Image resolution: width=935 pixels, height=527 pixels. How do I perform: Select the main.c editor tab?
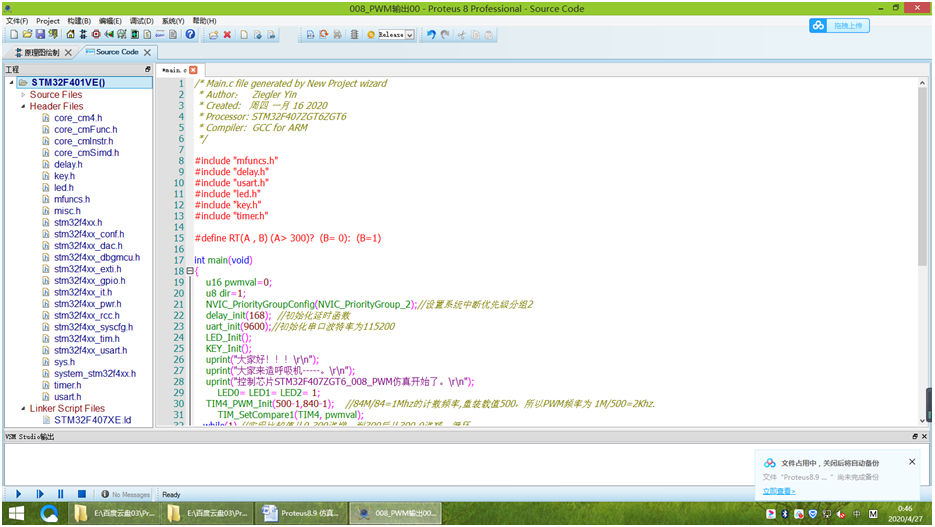tap(174, 70)
